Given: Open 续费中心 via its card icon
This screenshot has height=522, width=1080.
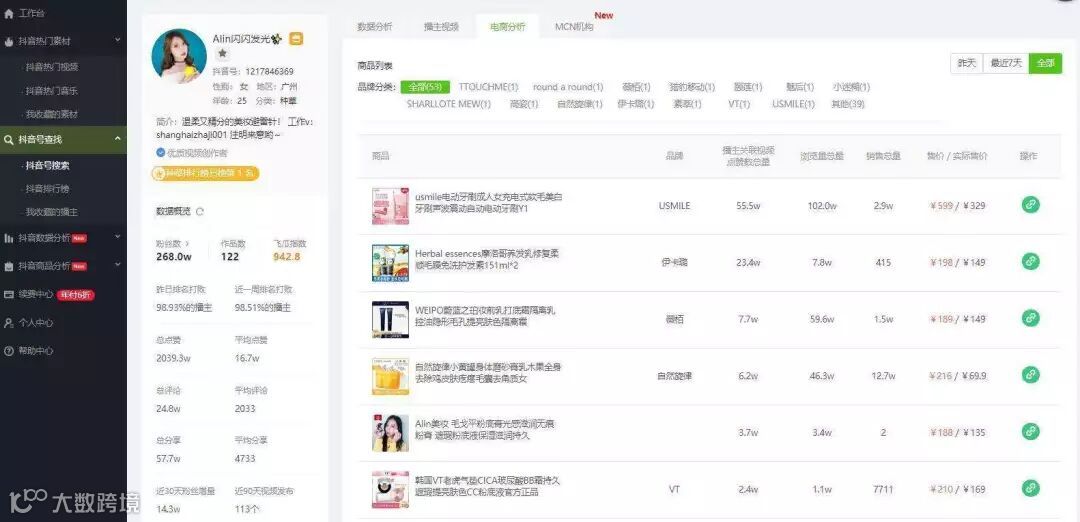Looking at the screenshot, I should point(8,294).
